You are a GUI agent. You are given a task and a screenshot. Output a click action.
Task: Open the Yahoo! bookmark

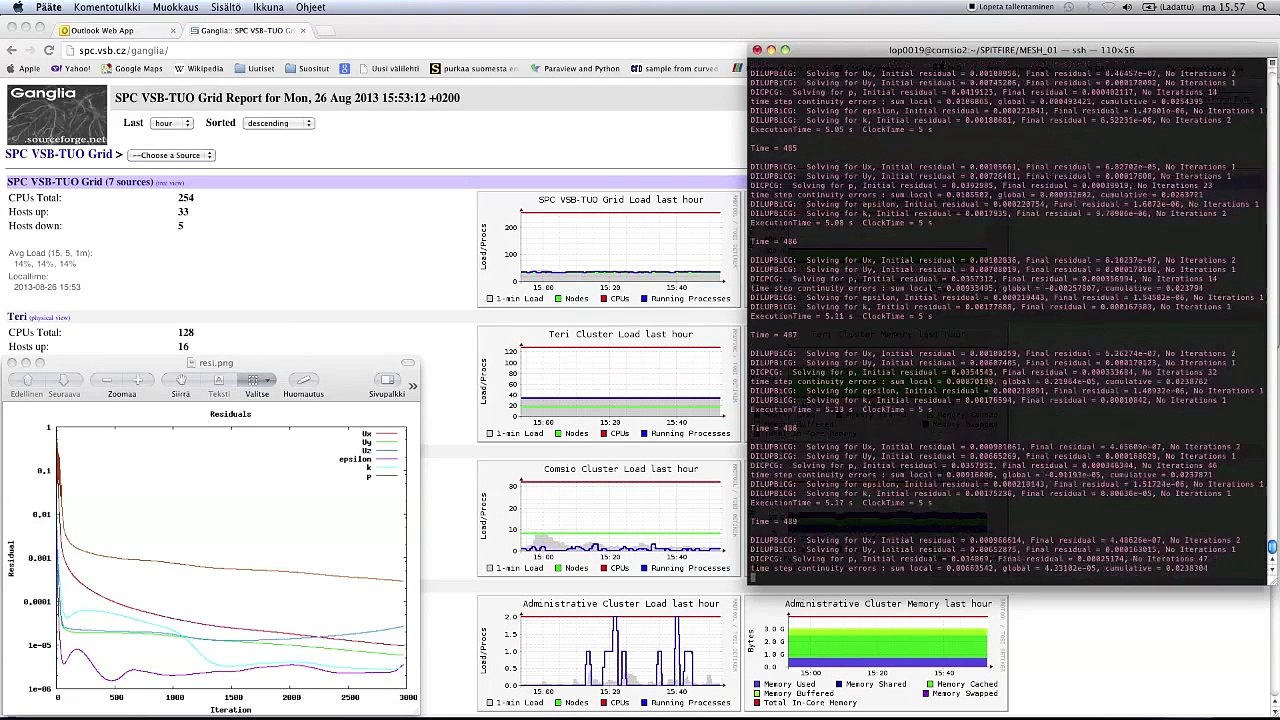[70, 69]
